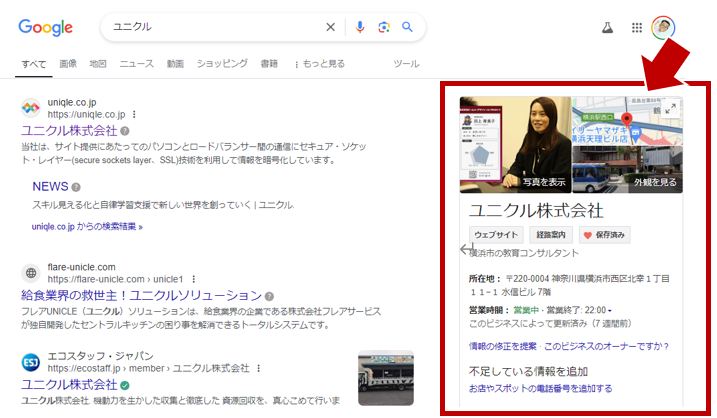This screenshot has height=418, width=717.
Task: Expand the もっと見る more tabs menu
Action: [x=319, y=64]
